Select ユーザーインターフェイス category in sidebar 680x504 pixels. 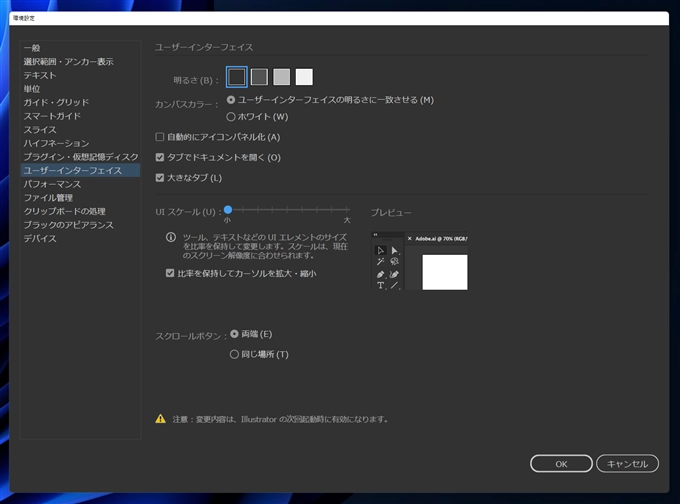pyautogui.click(x=80, y=170)
